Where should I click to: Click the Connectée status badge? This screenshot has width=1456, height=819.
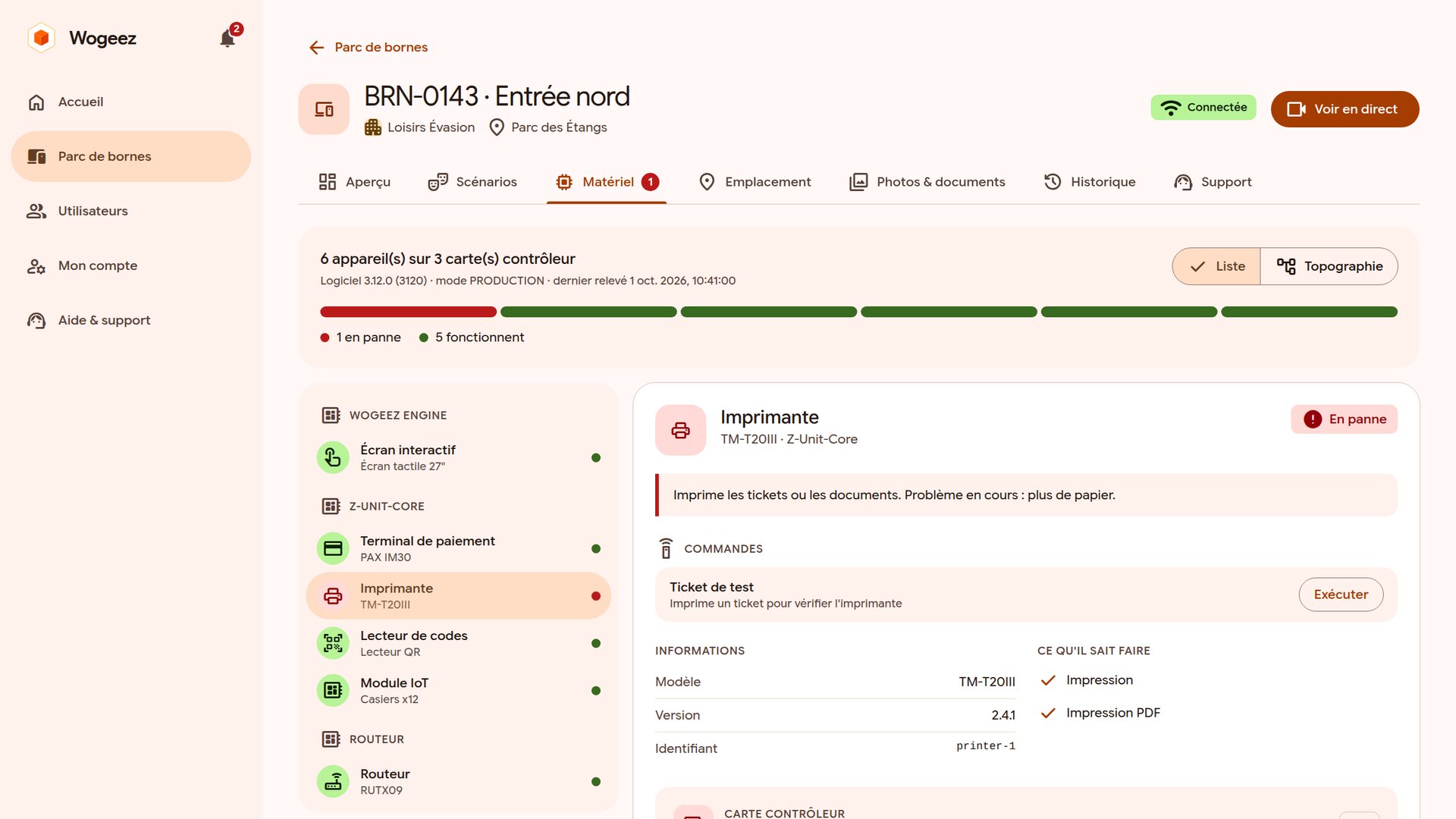(x=1203, y=108)
